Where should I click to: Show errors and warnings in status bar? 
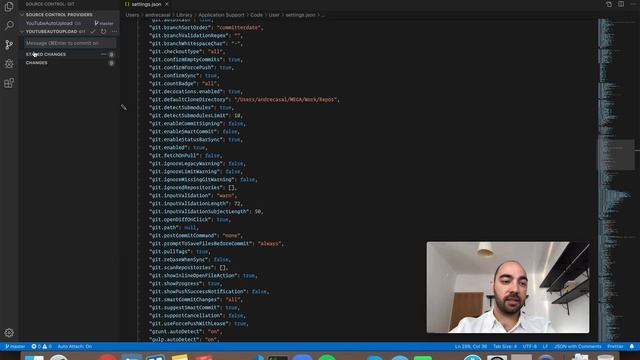click(x=41, y=347)
